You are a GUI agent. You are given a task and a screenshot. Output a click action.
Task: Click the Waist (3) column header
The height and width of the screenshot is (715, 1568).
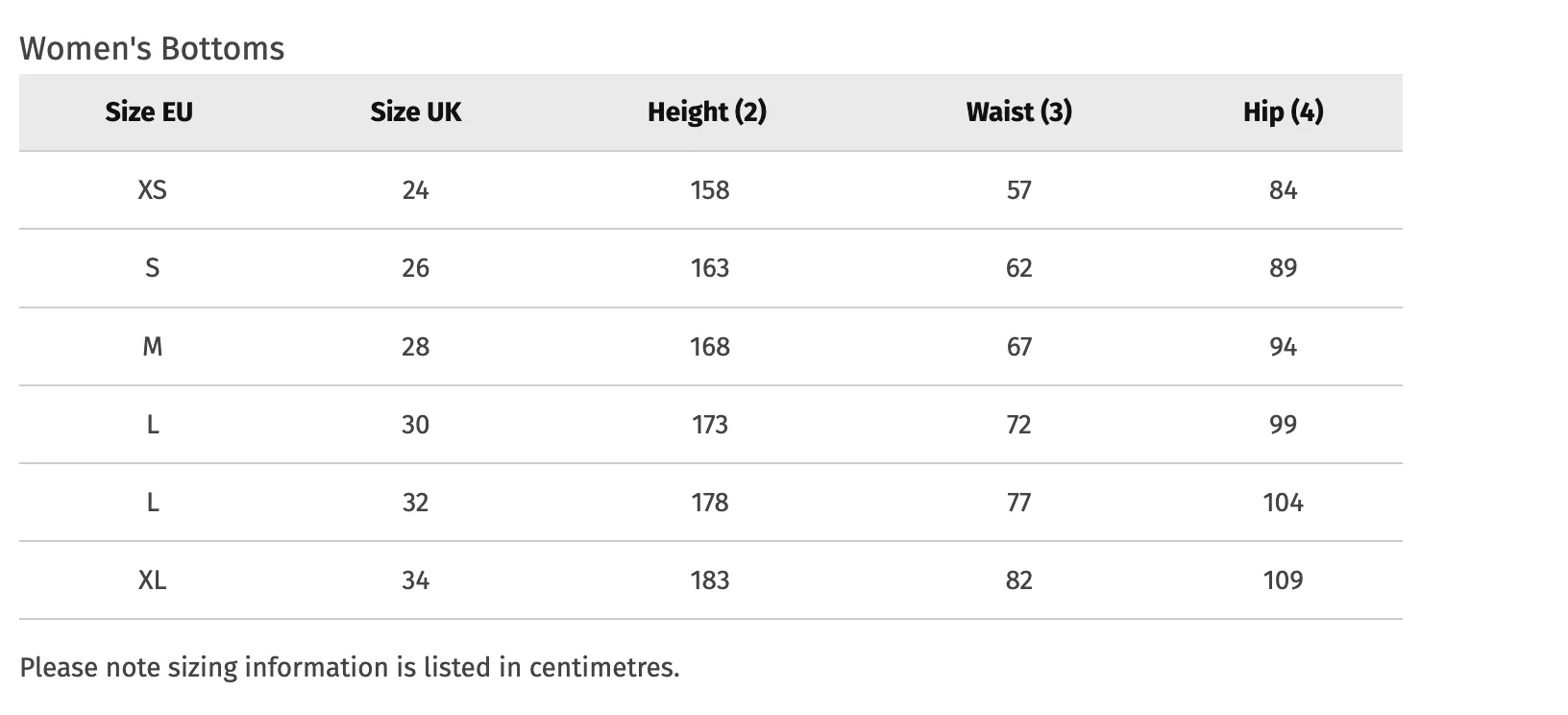(x=1019, y=112)
